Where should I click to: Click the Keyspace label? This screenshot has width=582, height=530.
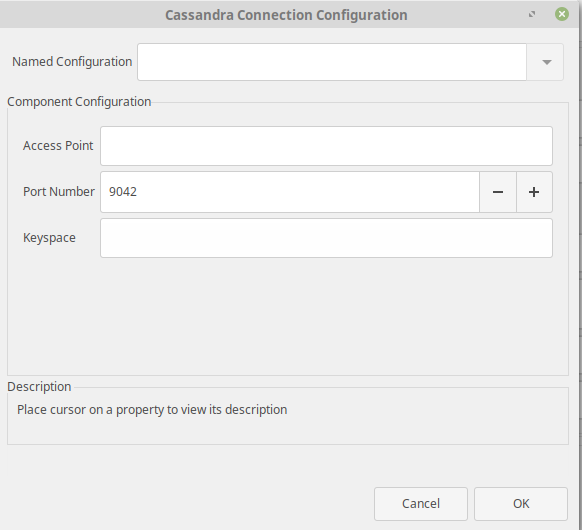[49, 238]
